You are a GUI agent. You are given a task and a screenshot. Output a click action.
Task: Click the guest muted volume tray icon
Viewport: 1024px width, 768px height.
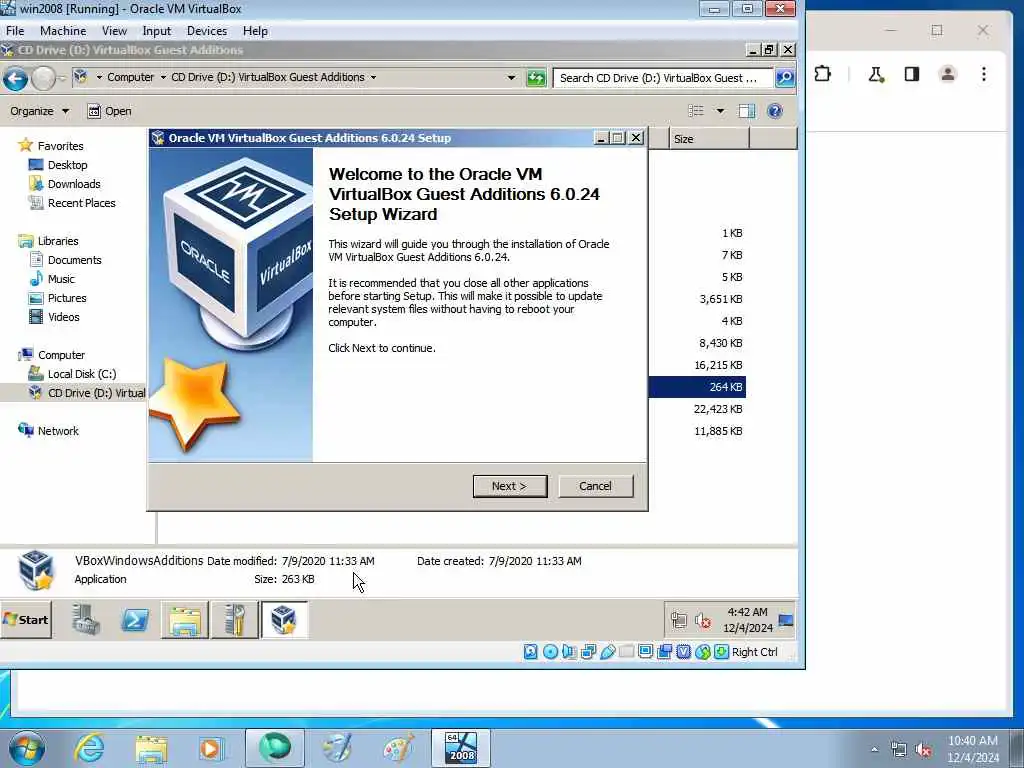pos(703,620)
